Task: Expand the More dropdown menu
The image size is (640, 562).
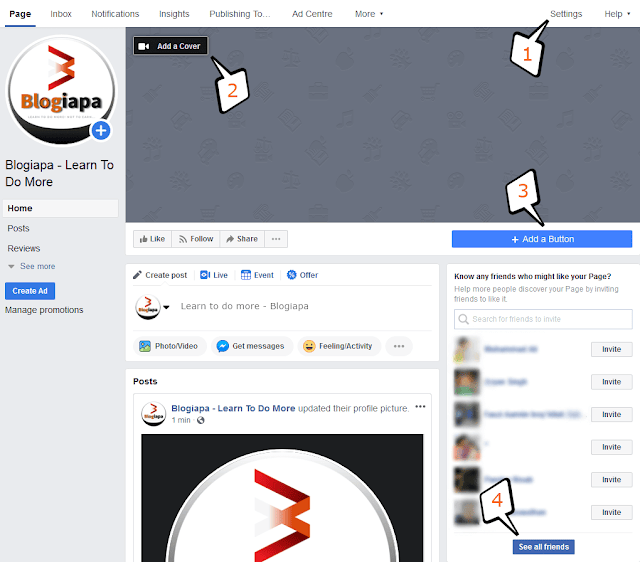Action: 369,14
